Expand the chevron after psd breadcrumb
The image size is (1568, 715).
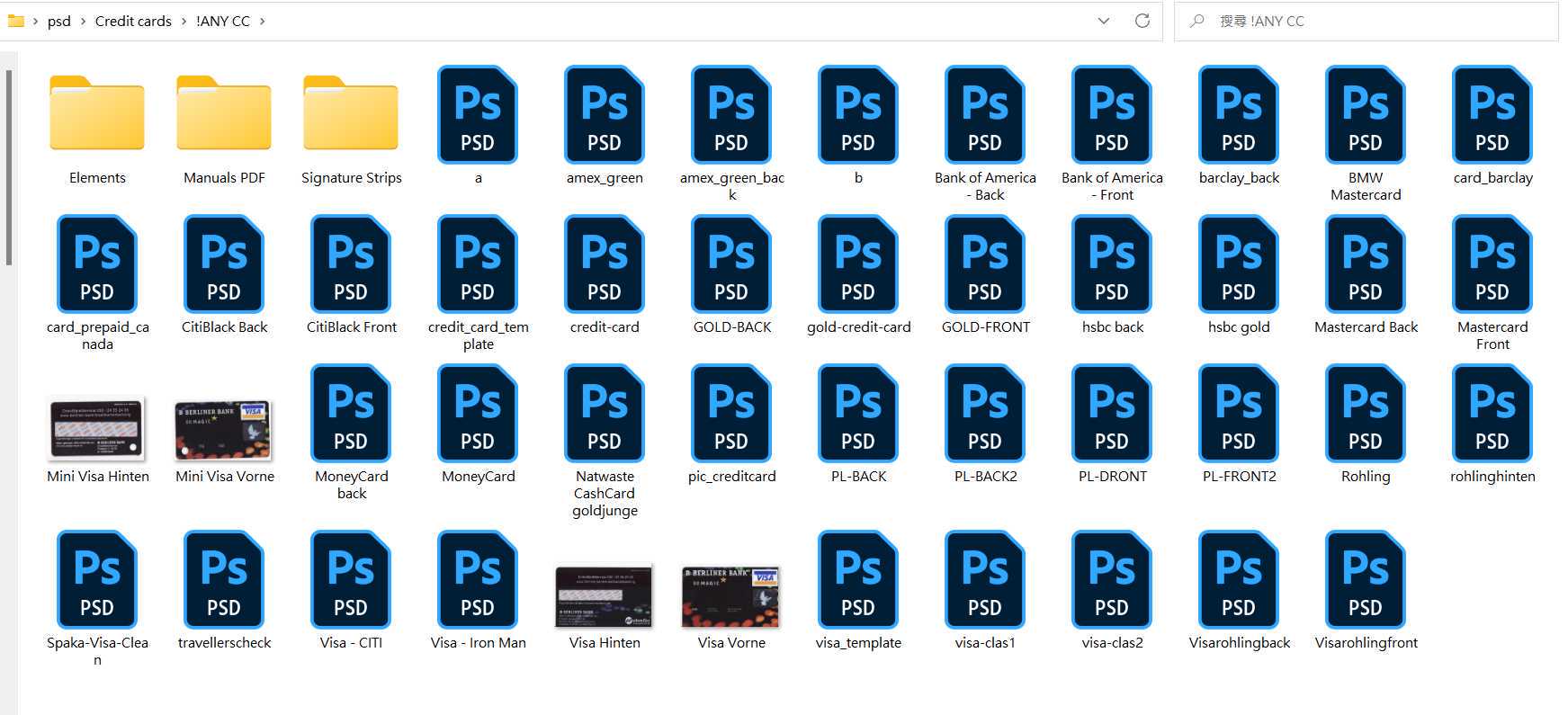click(x=83, y=22)
